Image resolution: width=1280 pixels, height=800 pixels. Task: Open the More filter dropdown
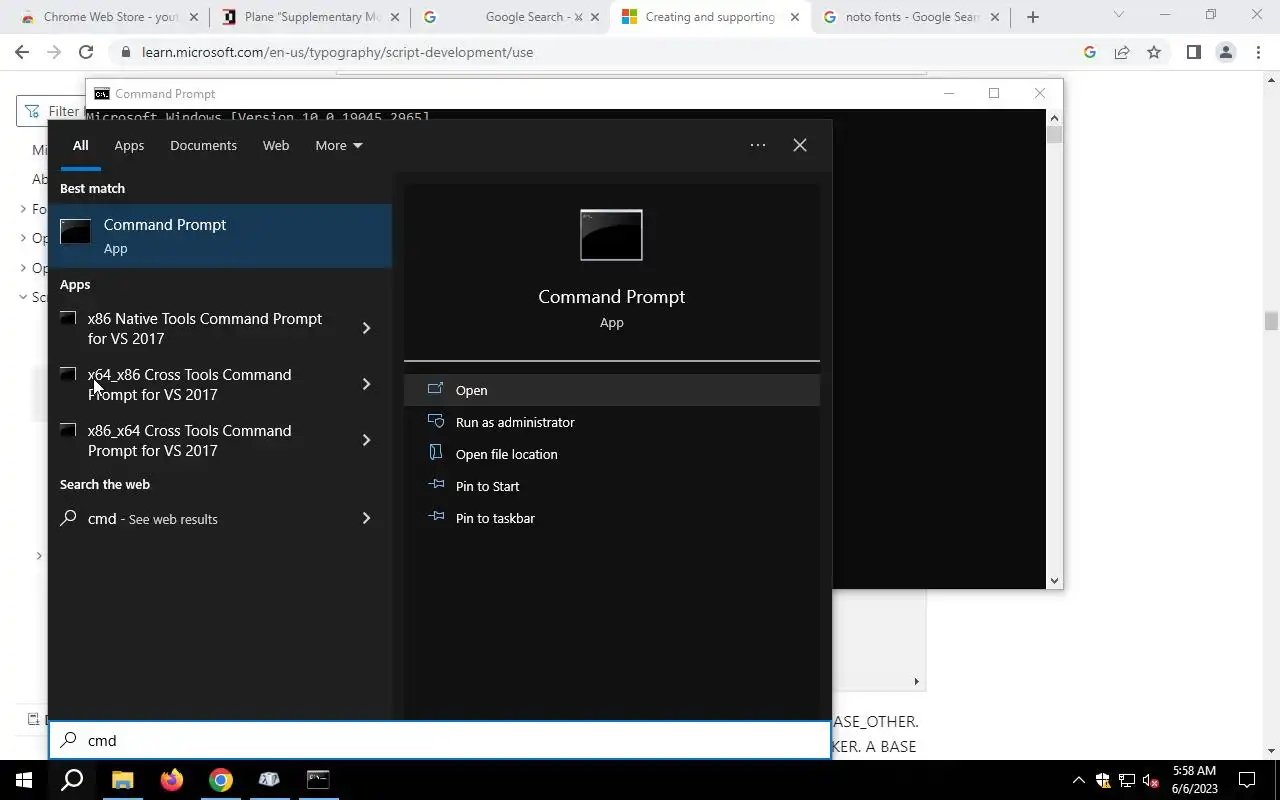click(338, 145)
